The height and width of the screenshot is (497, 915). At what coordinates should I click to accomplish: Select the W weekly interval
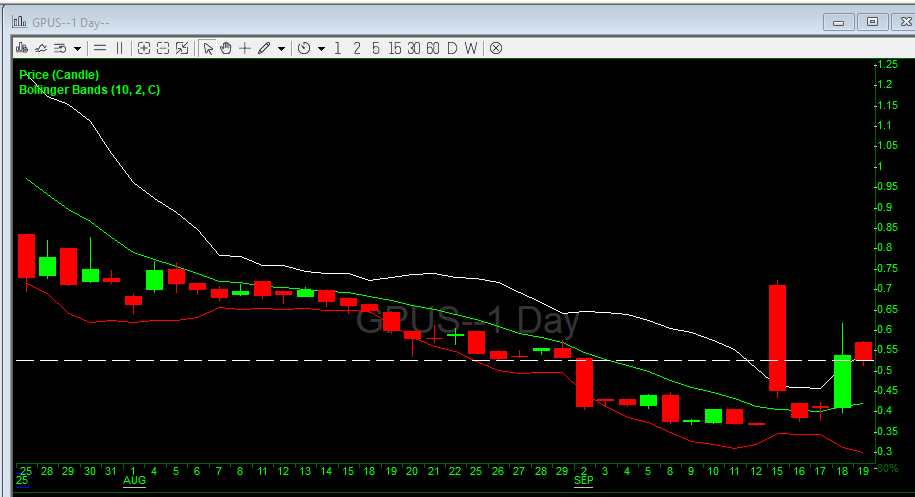coord(470,47)
